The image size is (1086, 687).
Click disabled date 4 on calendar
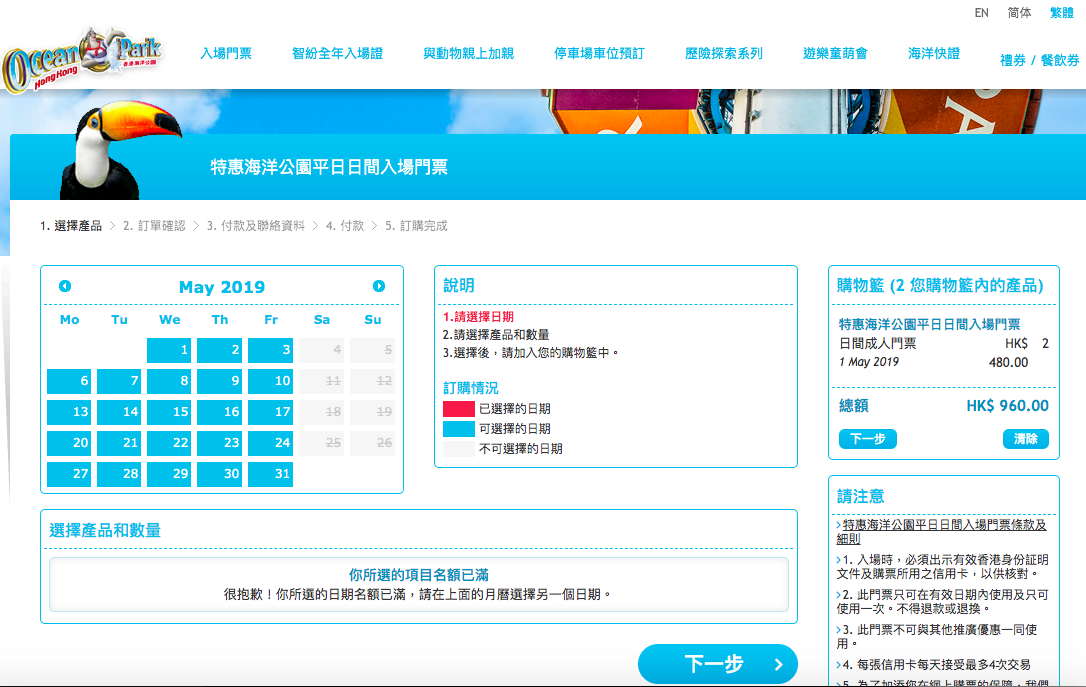click(321, 350)
